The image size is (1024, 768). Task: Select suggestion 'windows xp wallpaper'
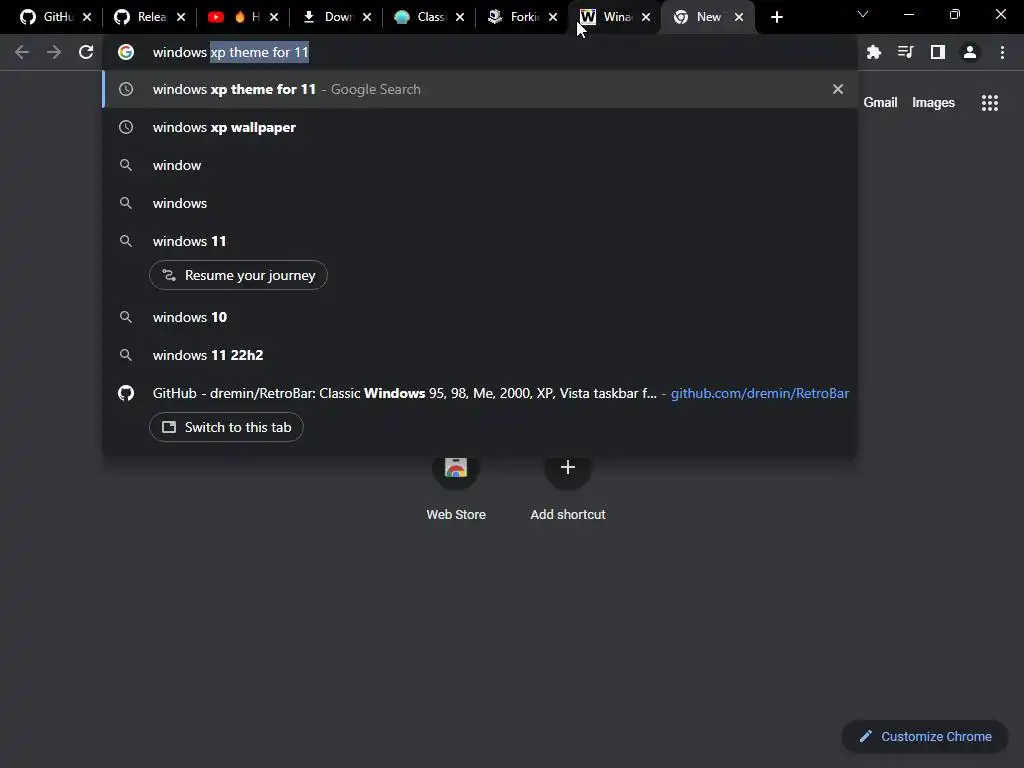(x=480, y=127)
